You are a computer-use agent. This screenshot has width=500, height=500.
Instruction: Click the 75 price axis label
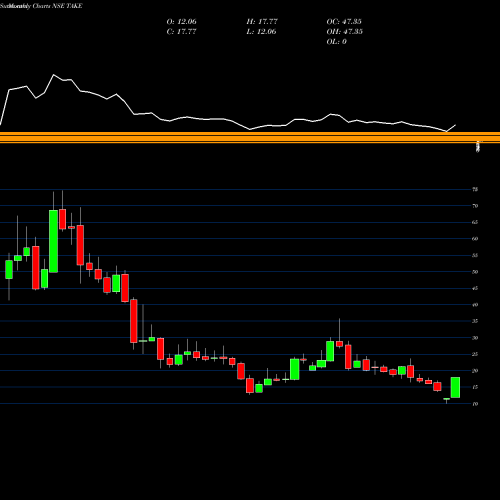click(x=475, y=189)
